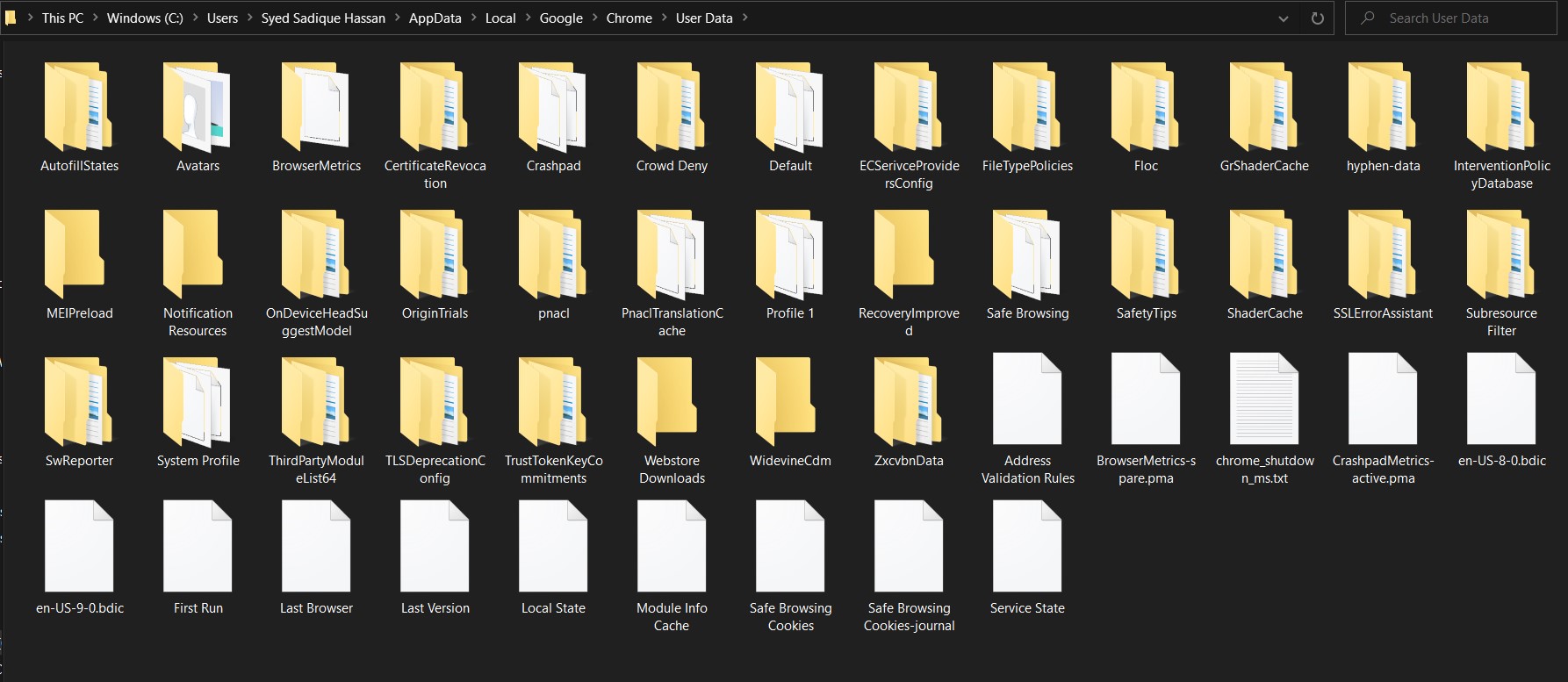Click the chrome_shutdown_ms.txt file icon
Viewport: 1568px width, 682px height.
pos(1264,400)
